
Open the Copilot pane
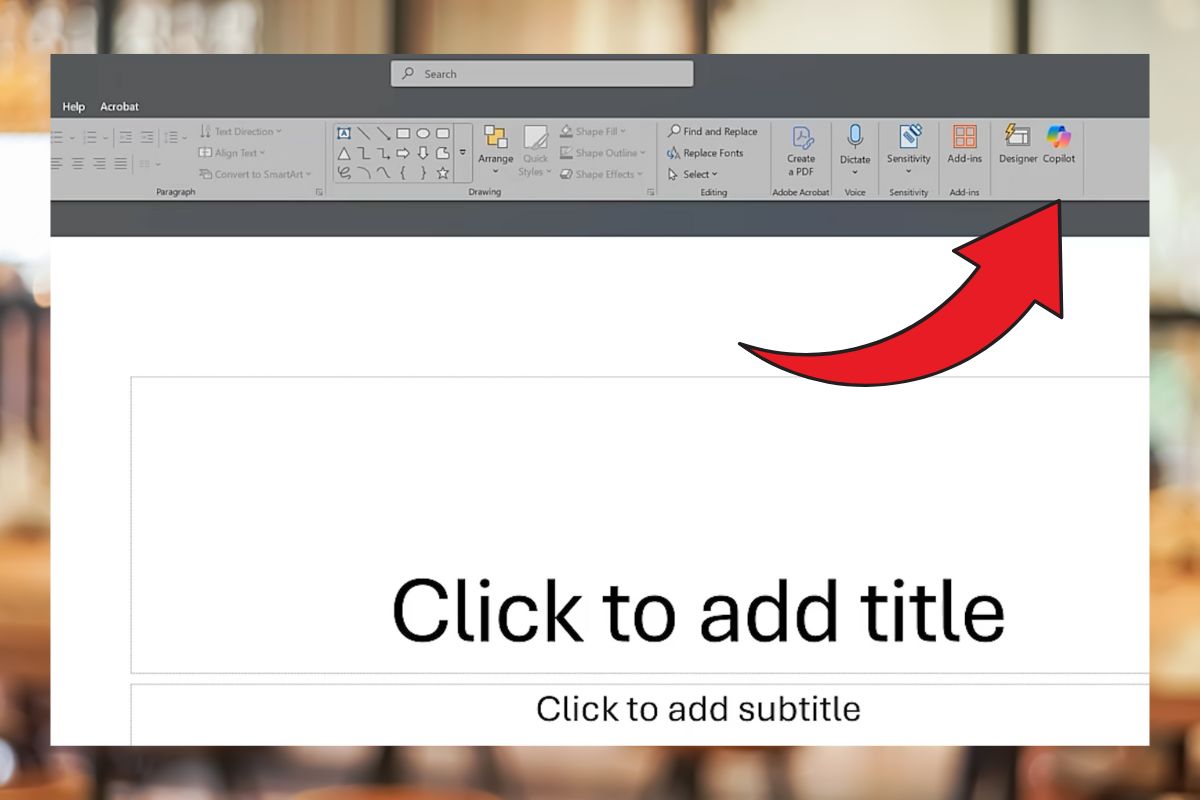click(1059, 145)
